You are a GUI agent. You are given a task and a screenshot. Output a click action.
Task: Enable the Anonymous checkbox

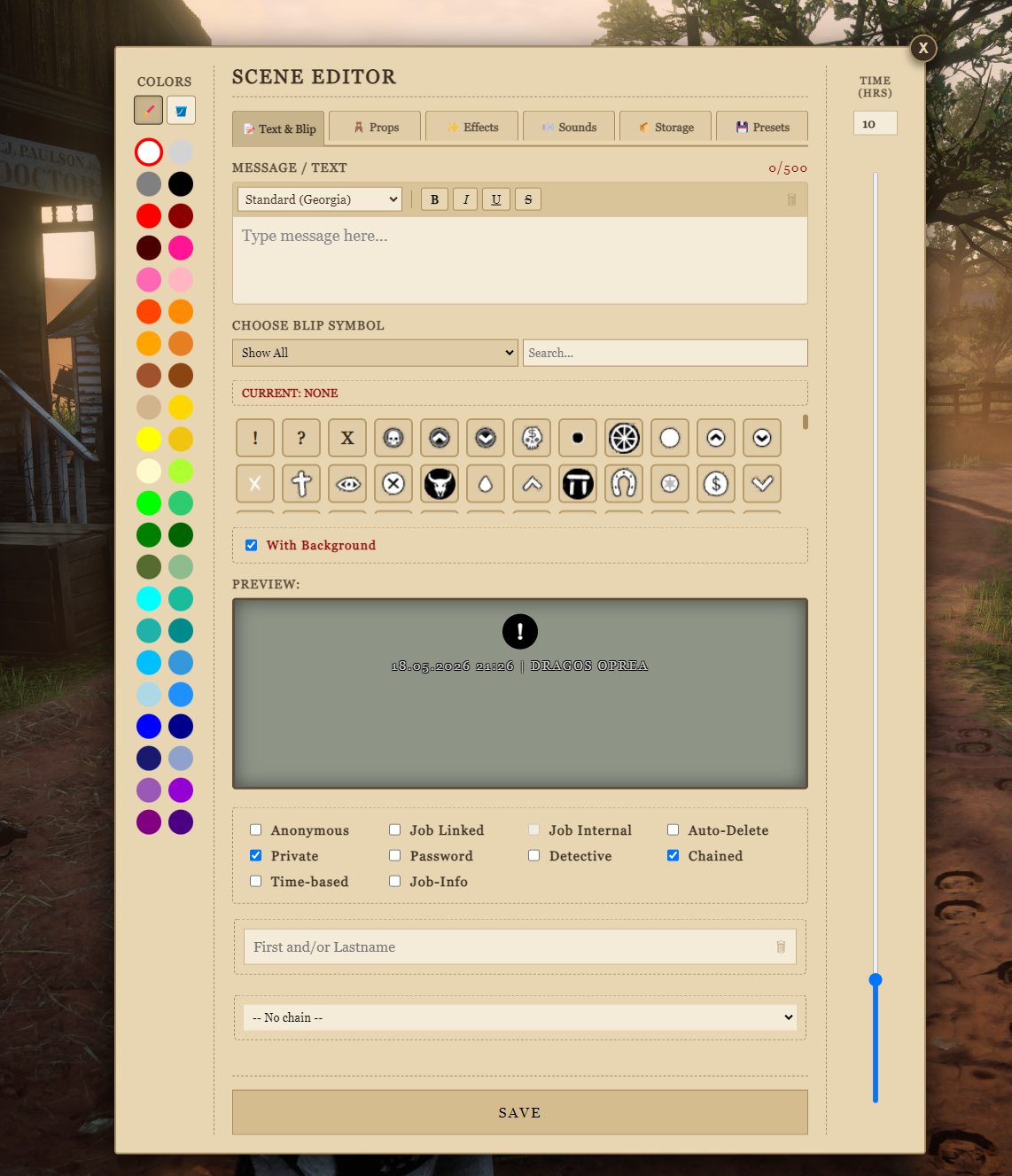click(256, 830)
